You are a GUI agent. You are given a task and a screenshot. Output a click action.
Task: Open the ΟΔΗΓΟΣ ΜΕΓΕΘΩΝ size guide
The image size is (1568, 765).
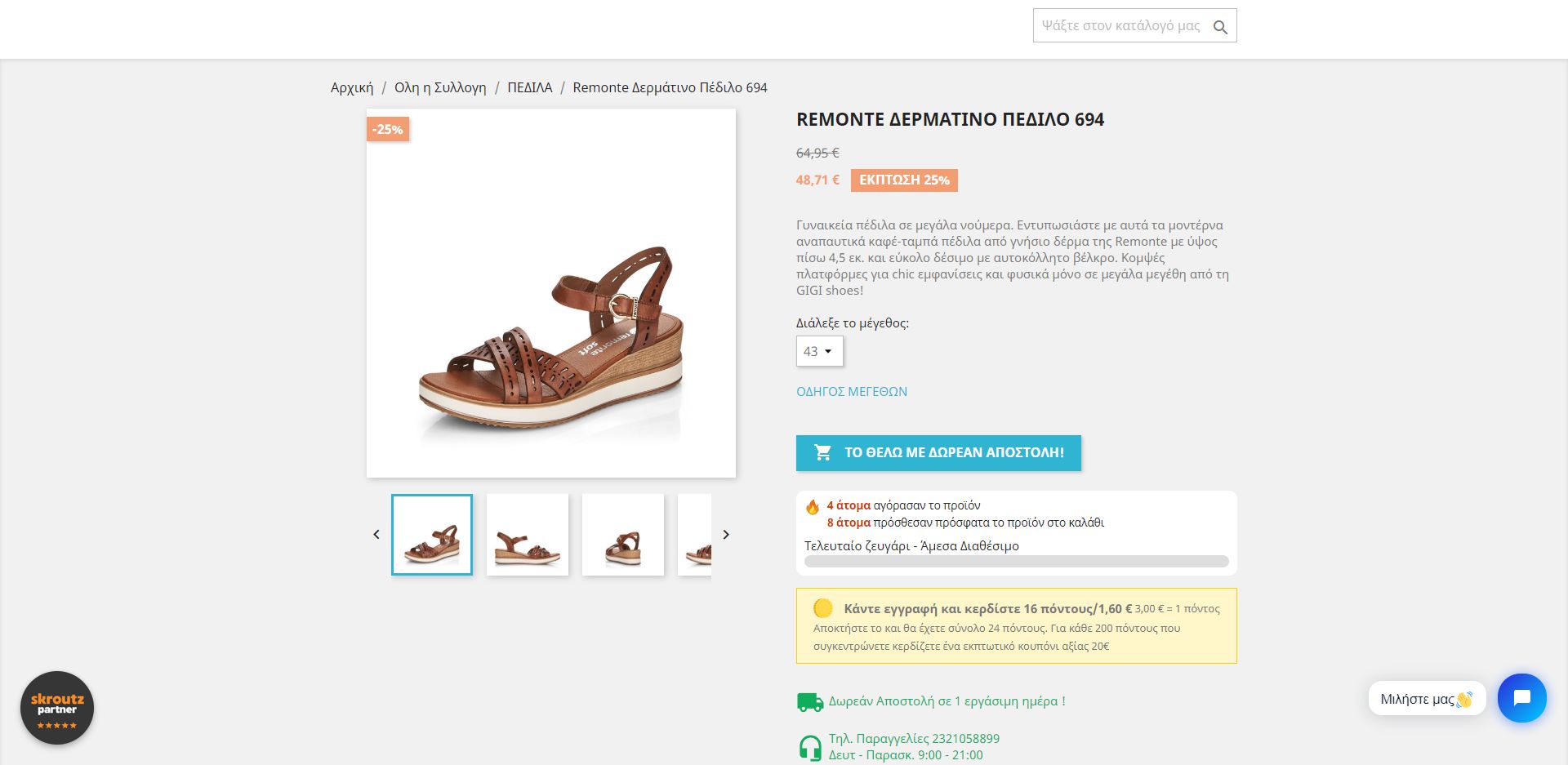point(852,392)
